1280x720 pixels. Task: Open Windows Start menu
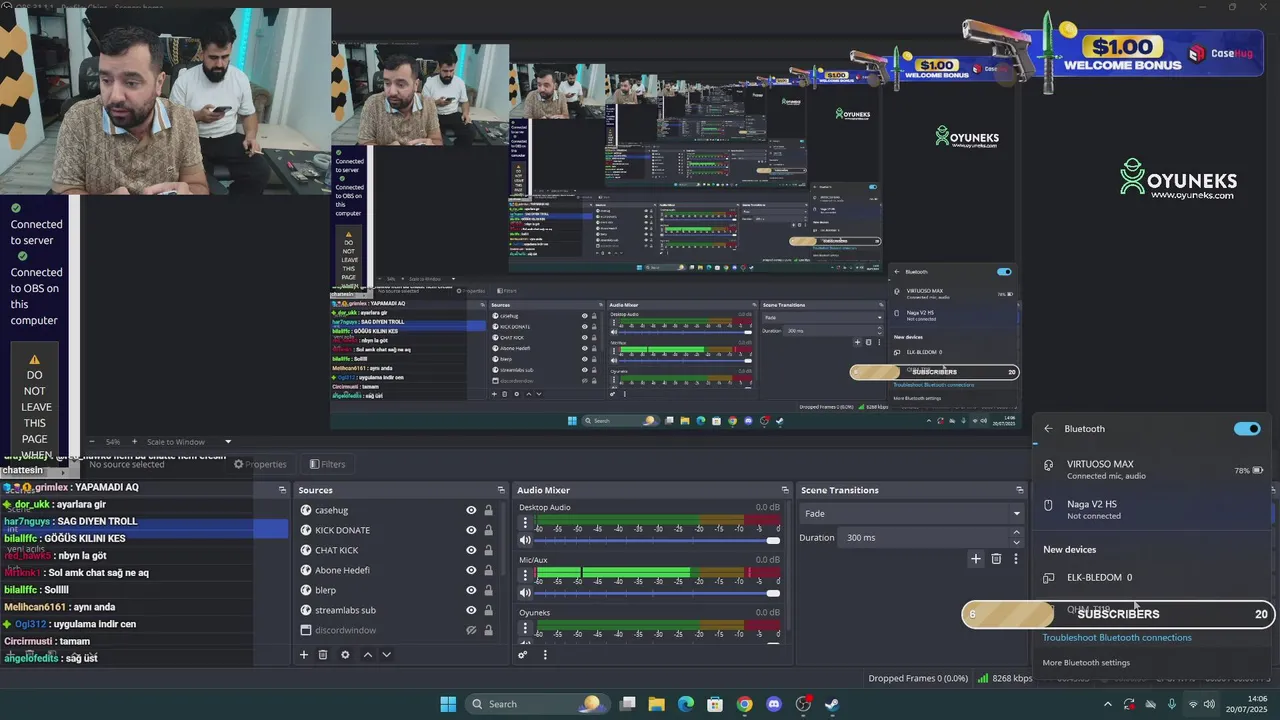[448, 704]
